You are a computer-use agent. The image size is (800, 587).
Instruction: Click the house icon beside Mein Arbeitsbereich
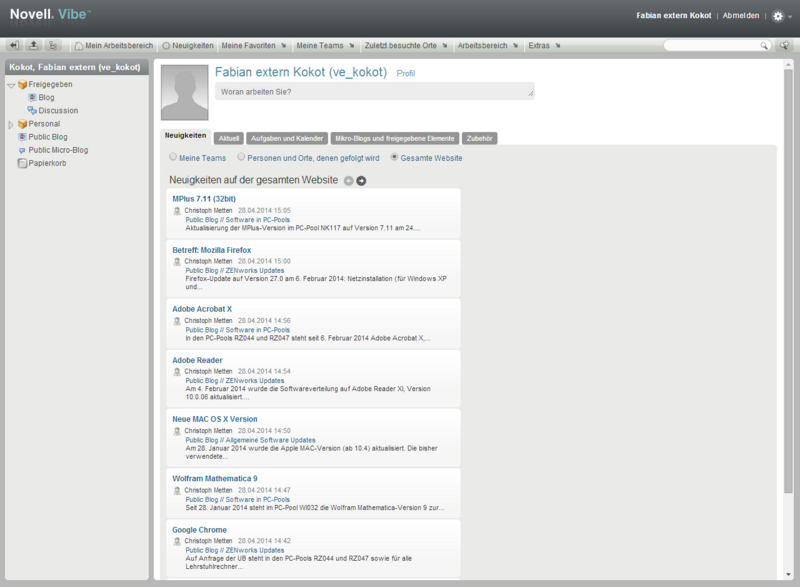point(79,46)
